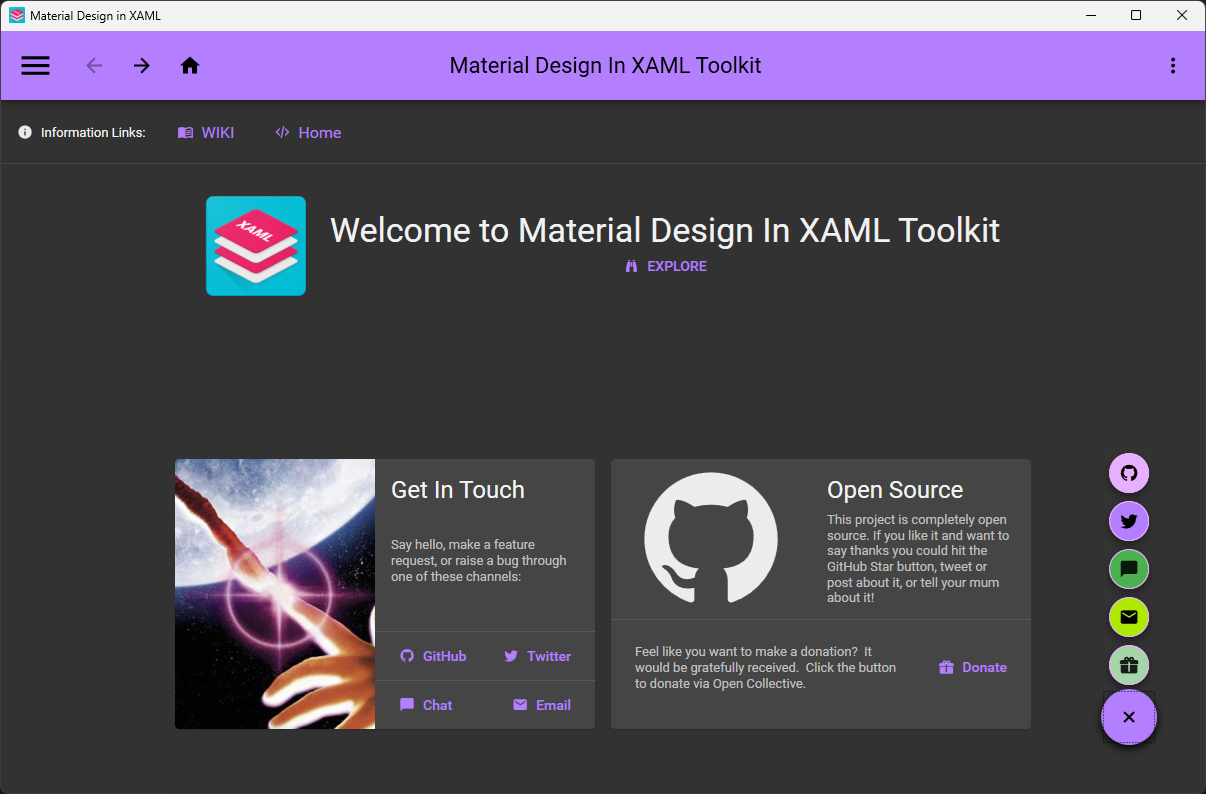Viewport: 1206px width, 794px height.
Task: Minimize the Material Design in XAML window
Action: [x=1090, y=15]
